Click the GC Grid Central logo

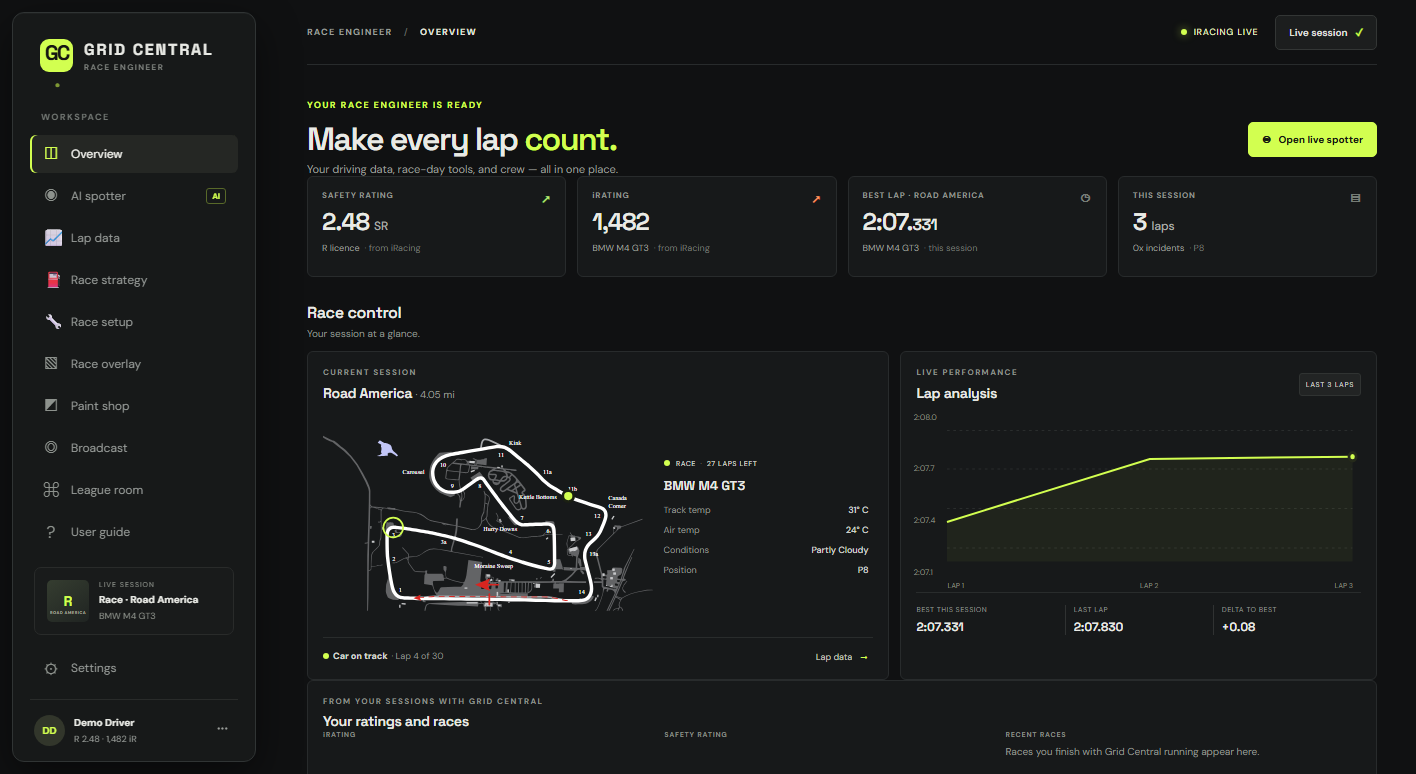(x=57, y=55)
